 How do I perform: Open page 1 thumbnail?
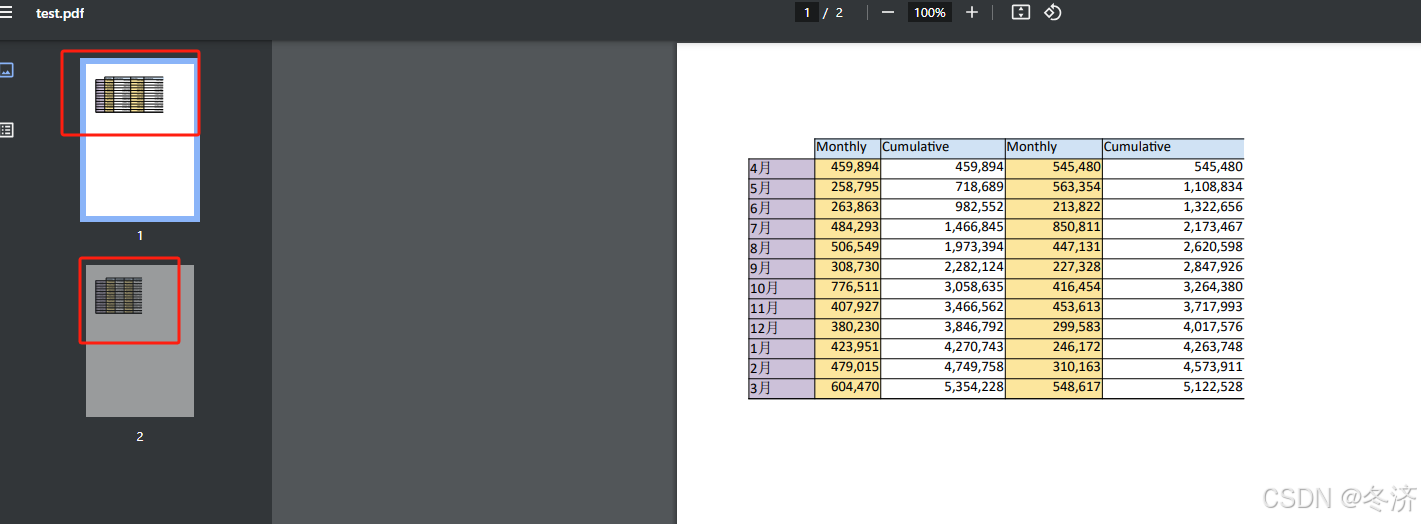(x=140, y=139)
